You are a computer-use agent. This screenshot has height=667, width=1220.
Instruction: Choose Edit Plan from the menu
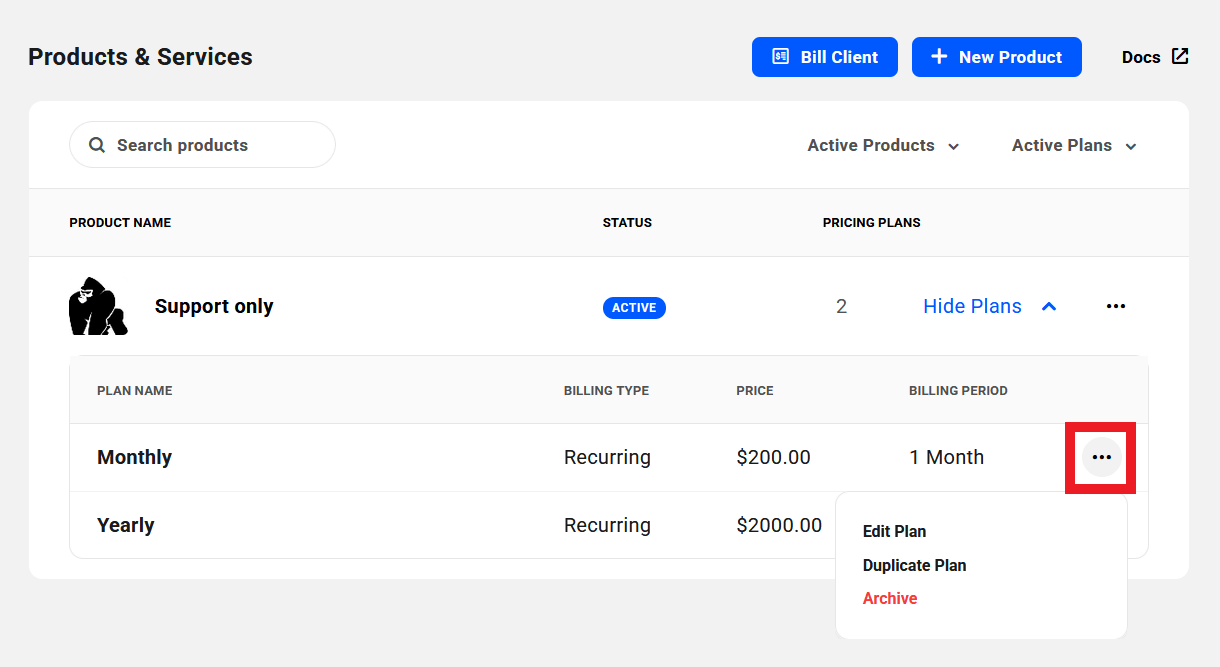tap(894, 532)
